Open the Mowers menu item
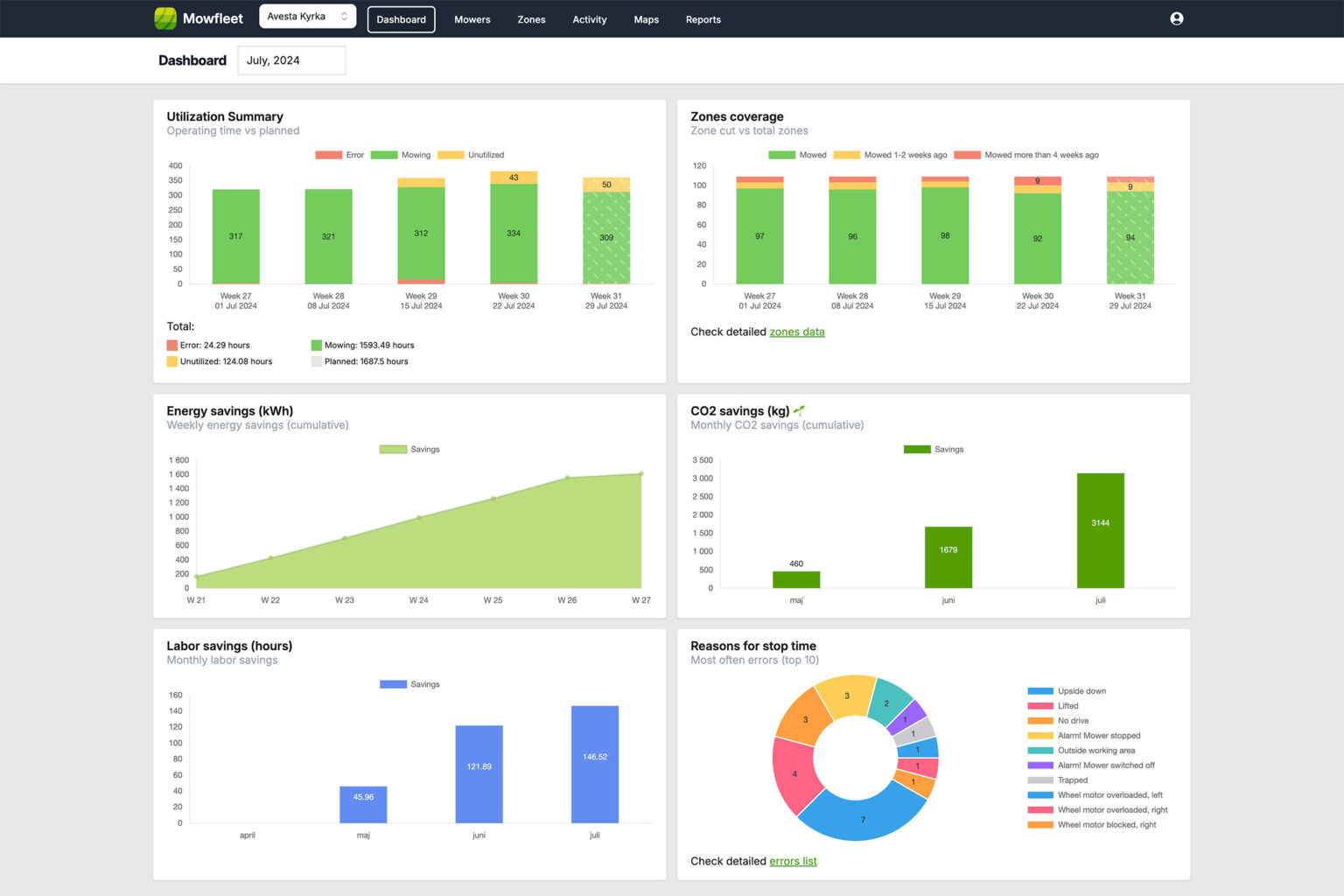The height and width of the screenshot is (896, 1344). pyautogui.click(x=472, y=19)
